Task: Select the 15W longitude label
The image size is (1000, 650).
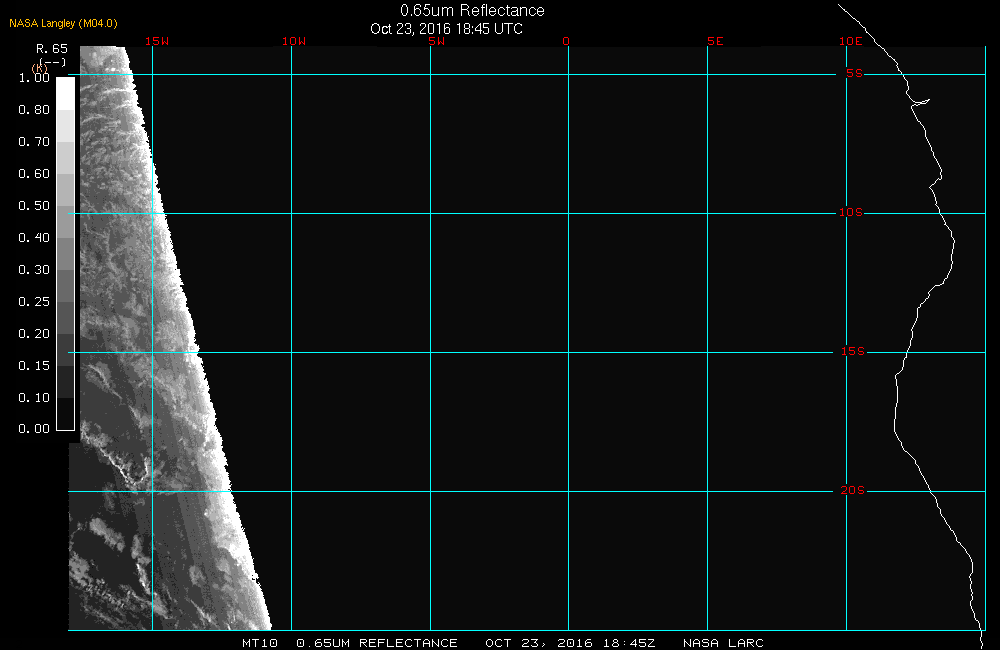Action: click(156, 41)
